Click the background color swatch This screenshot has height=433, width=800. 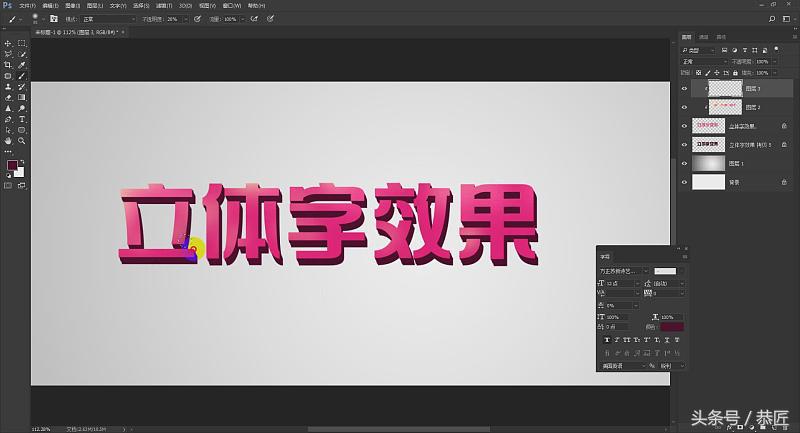click(x=20, y=173)
